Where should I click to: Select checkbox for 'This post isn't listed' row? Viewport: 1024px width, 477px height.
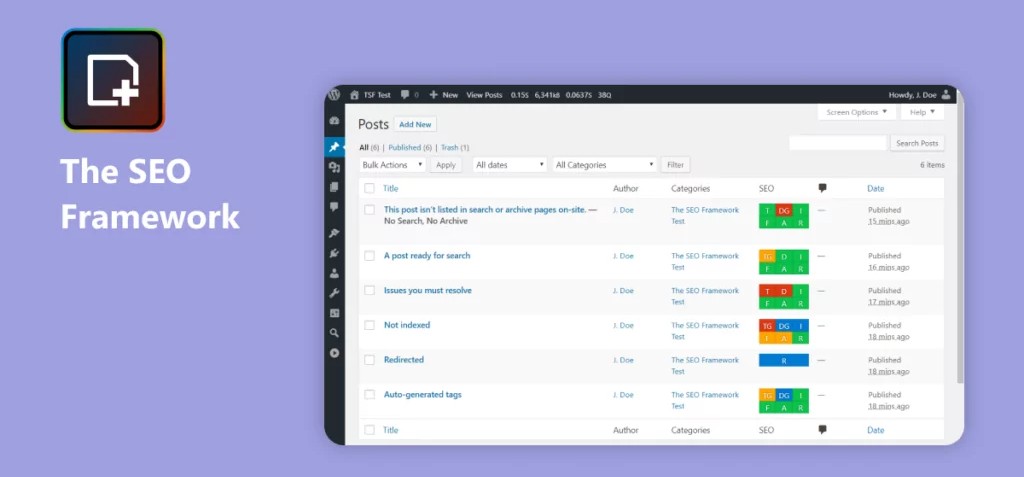tap(370, 210)
